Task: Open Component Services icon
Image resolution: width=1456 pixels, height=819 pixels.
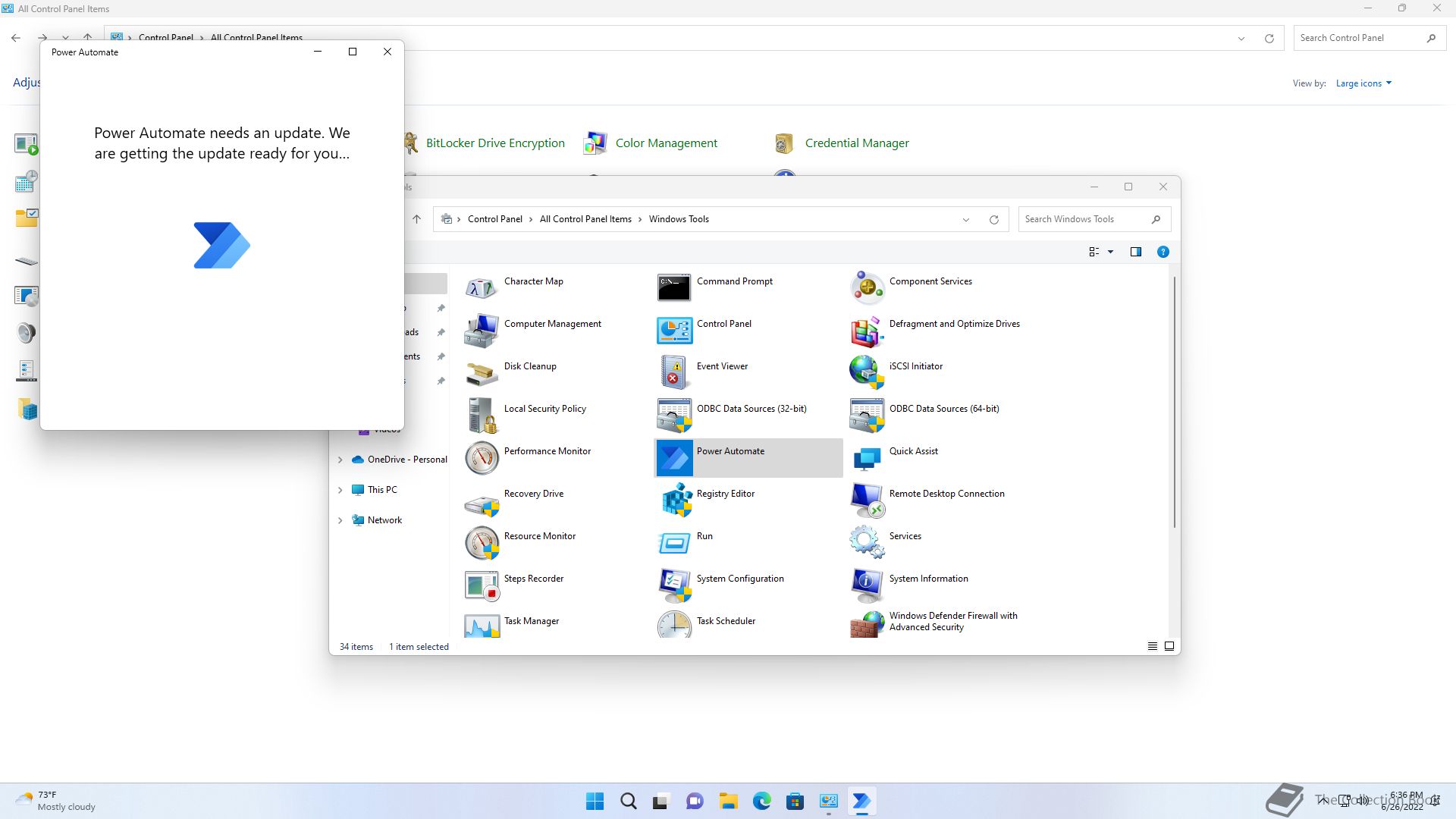Action: pyautogui.click(x=867, y=288)
